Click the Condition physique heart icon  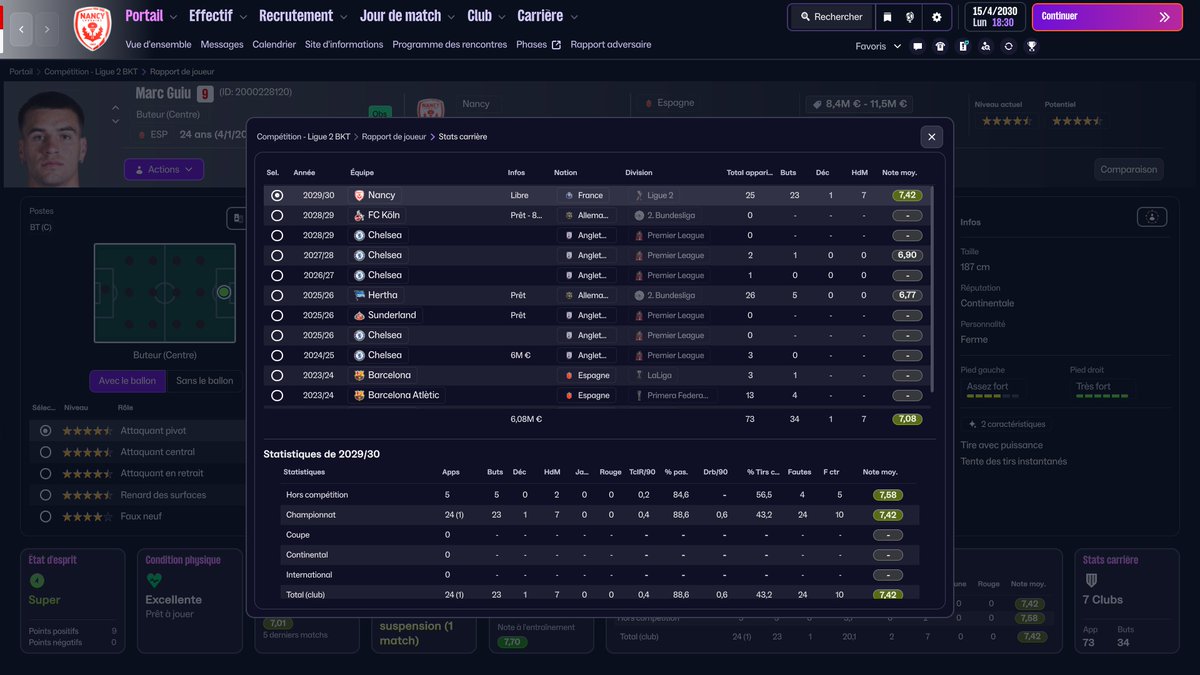click(x=153, y=580)
